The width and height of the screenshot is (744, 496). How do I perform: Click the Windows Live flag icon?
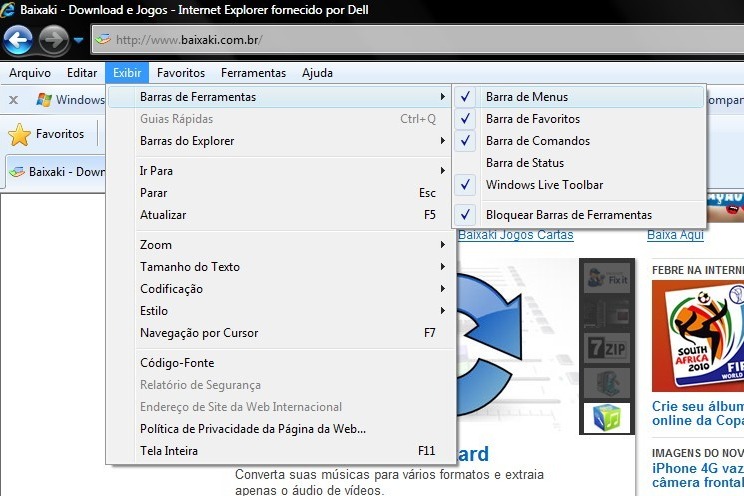click(44, 100)
